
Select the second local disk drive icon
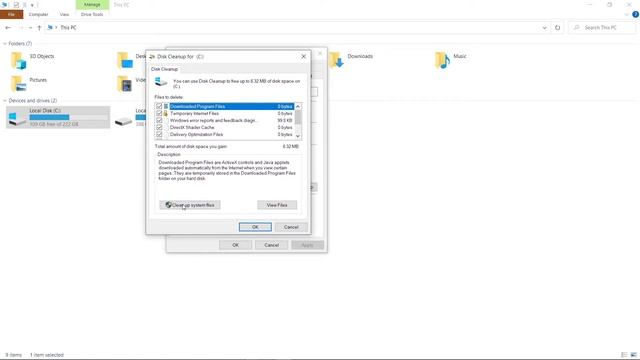tap(123, 121)
